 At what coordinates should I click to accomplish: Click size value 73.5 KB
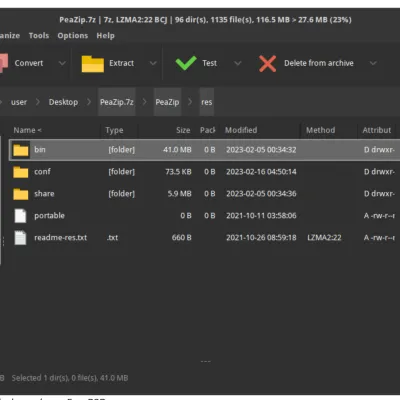(x=178, y=172)
